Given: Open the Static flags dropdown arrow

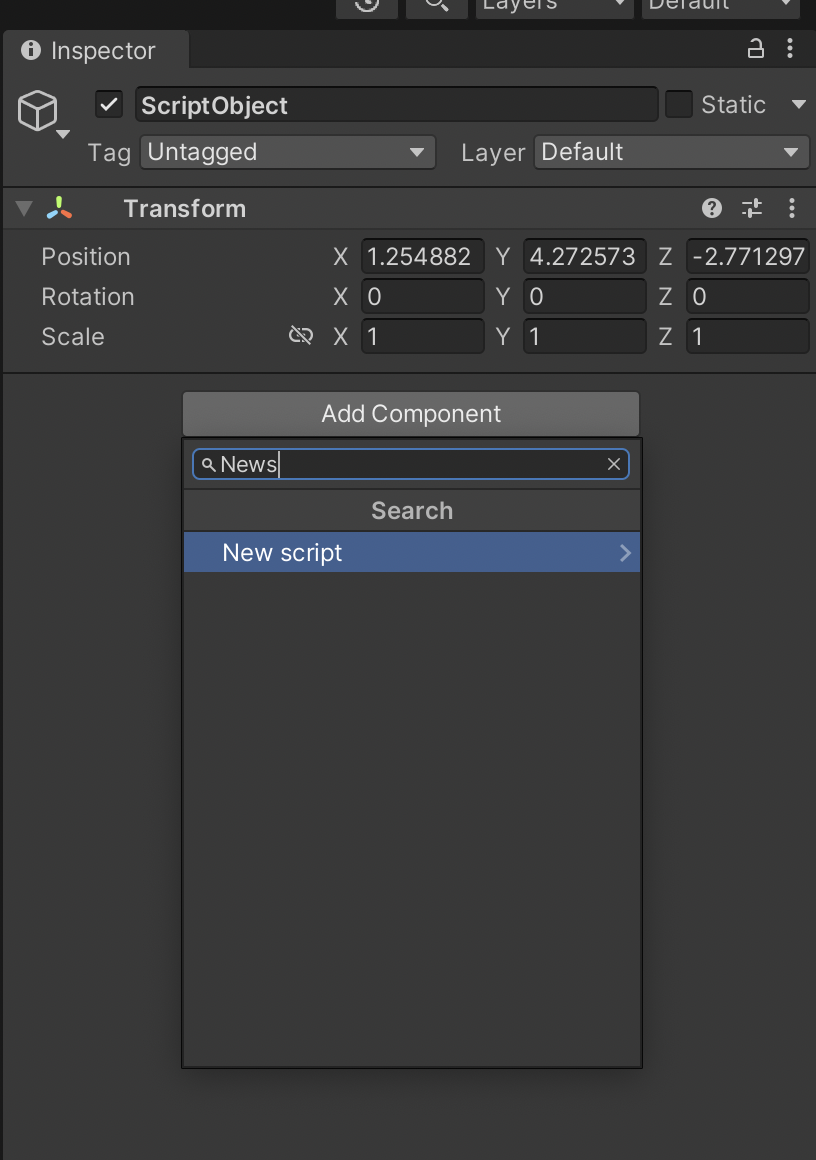Looking at the screenshot, I should pos(798,105).
